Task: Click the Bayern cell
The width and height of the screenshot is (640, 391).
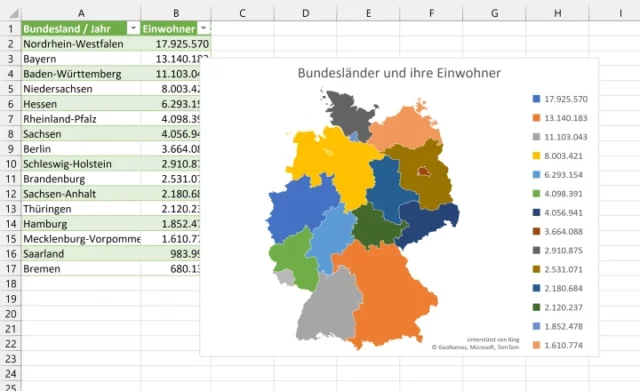Action: click(x=81, y=59)
